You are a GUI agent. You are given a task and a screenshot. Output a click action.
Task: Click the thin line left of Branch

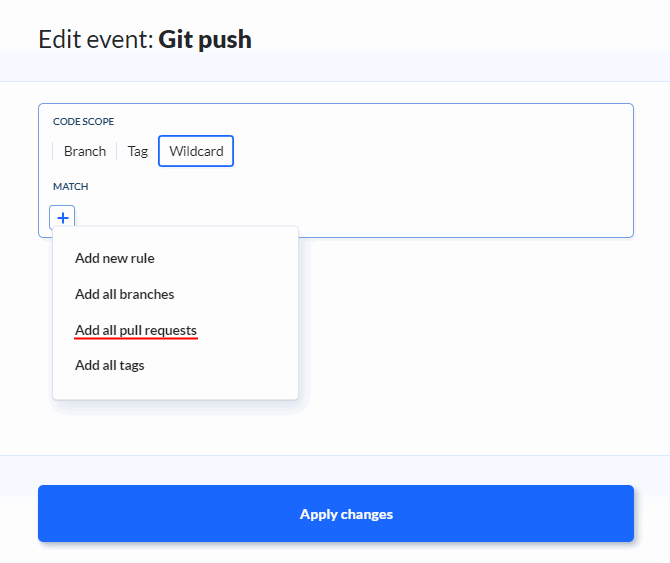coord(53,151)
